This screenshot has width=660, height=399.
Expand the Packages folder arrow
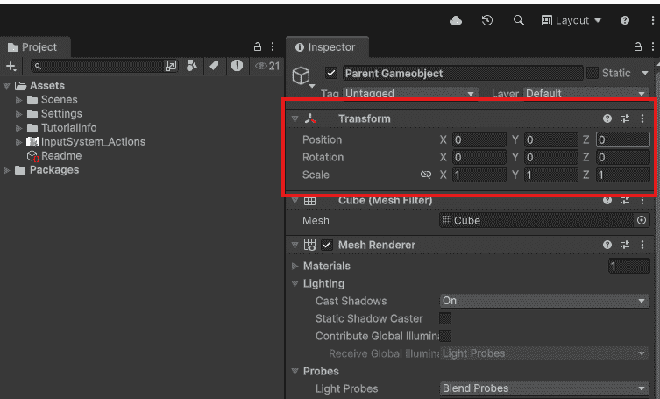[x=6, y=170]
